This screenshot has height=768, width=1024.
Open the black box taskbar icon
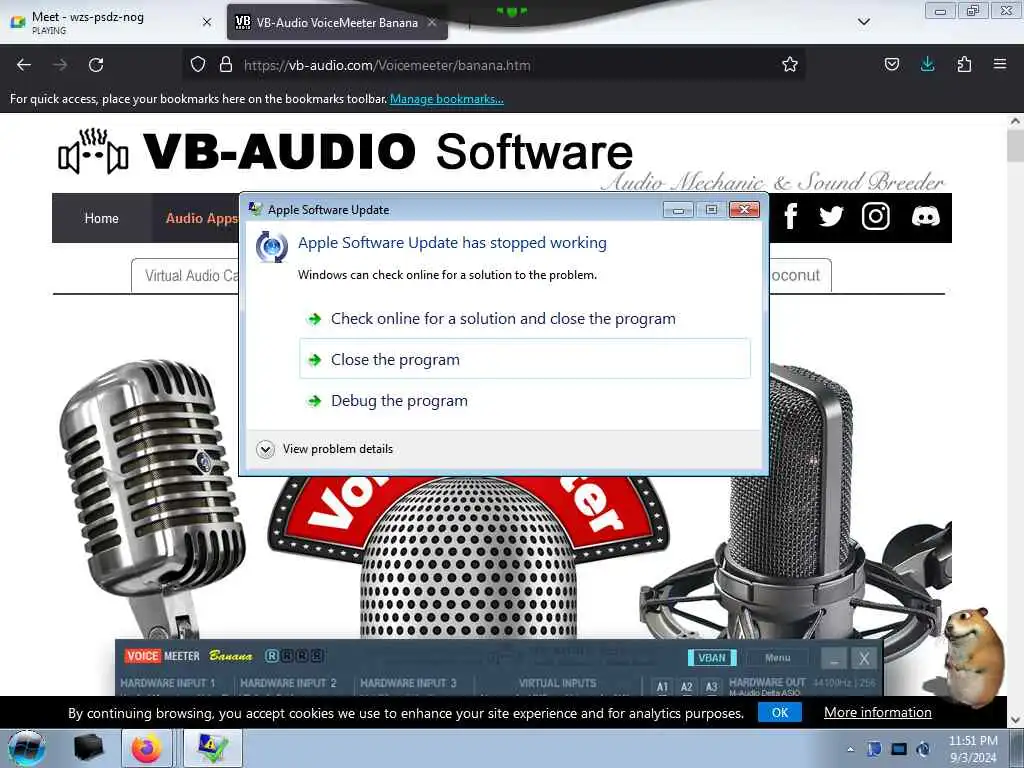[88, 748]
